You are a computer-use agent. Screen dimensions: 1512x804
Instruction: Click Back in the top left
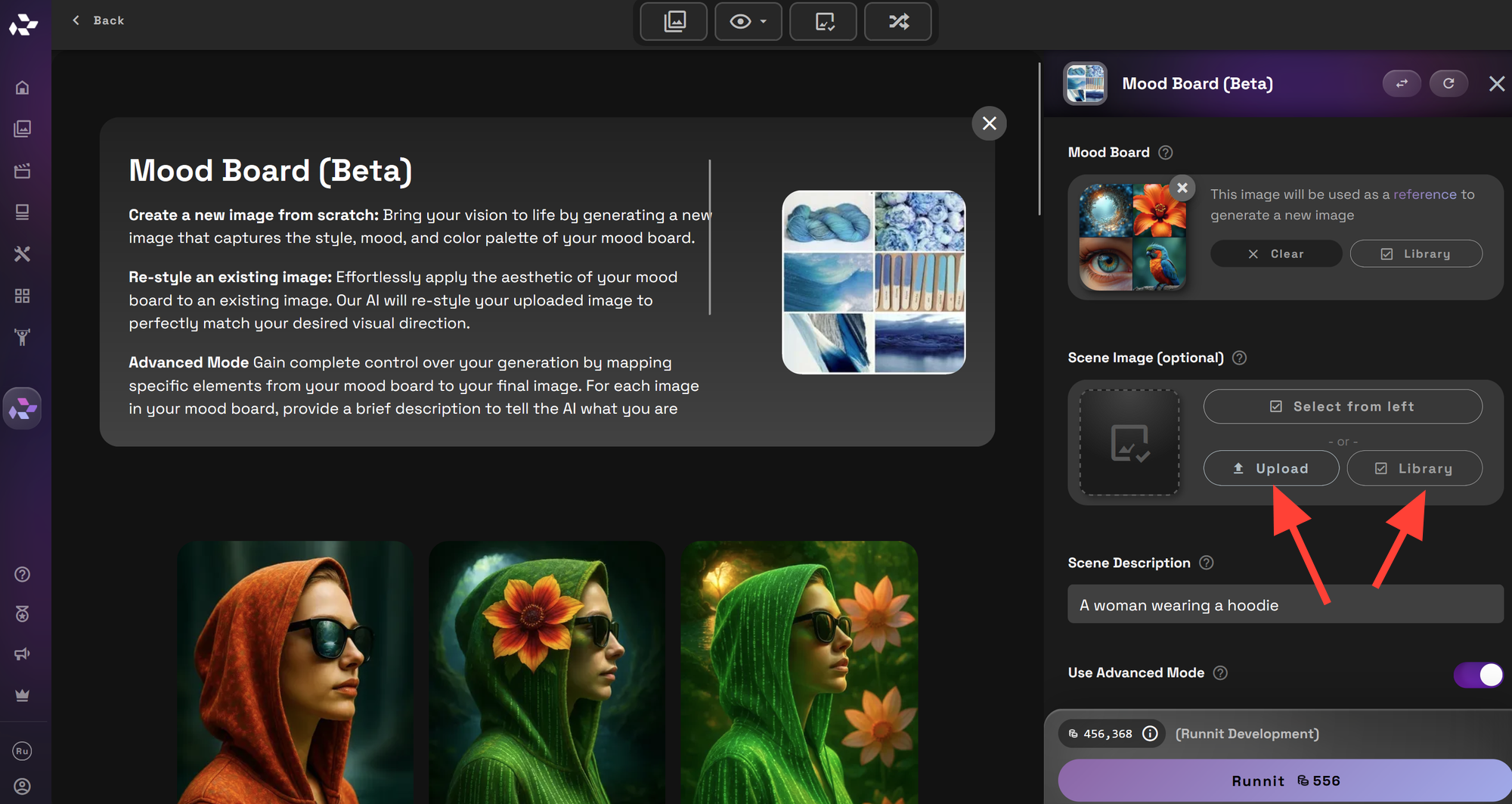[98, 20]
